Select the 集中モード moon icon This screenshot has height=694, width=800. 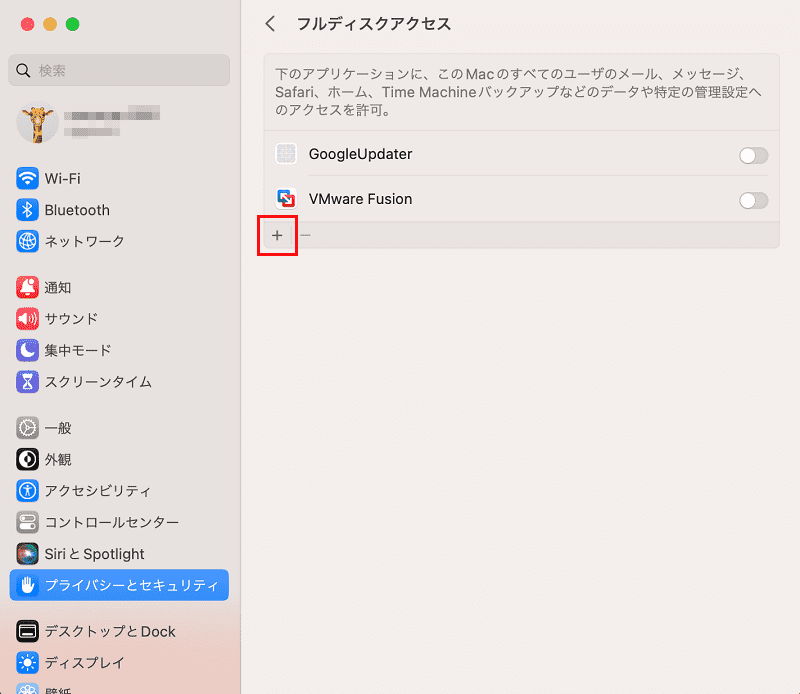click(27, 351)
